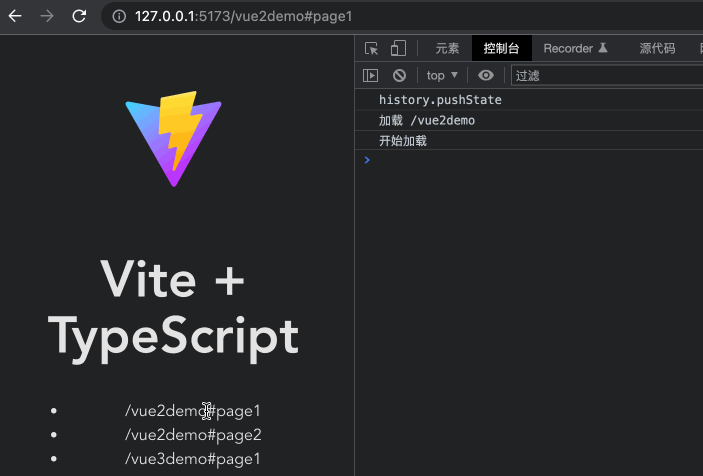The height and width of the screenshot is (476, 703).
Task: Click the Vite logo image
Action: (174, 139)
